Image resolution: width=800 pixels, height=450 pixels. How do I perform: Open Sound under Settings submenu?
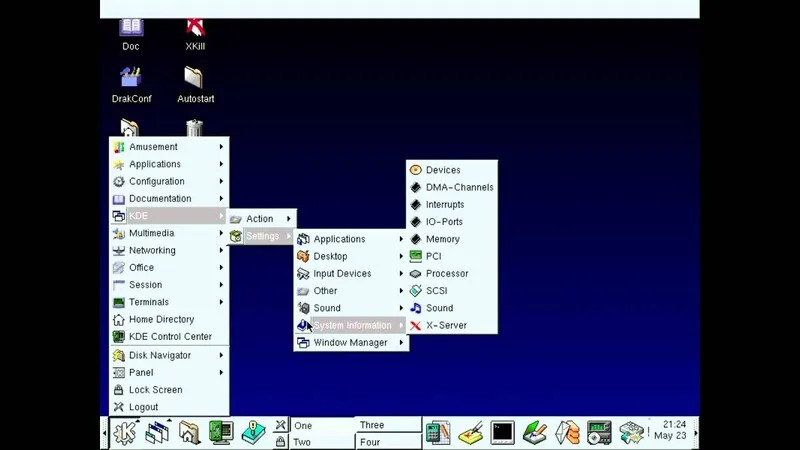[x=351, y=308]
